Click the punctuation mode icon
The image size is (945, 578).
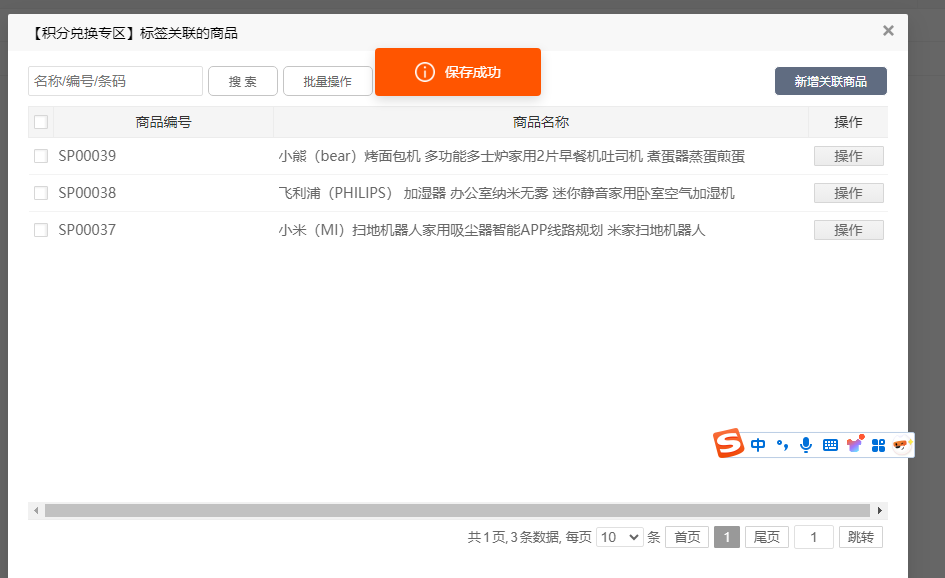click(x=782, y=444)
